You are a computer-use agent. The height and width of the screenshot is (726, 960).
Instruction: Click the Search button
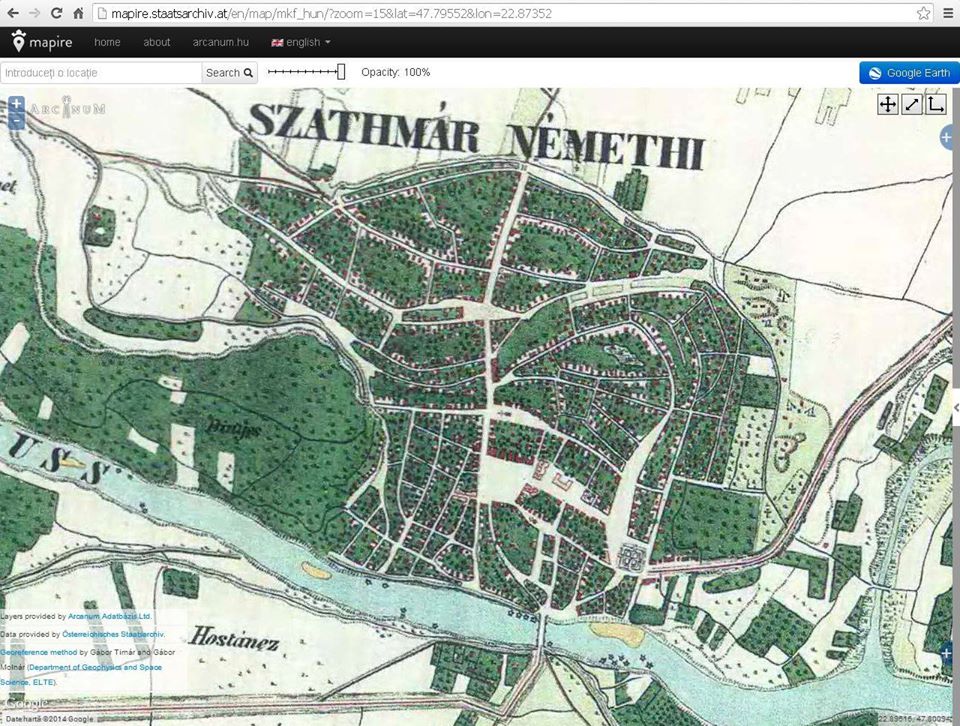229,73
